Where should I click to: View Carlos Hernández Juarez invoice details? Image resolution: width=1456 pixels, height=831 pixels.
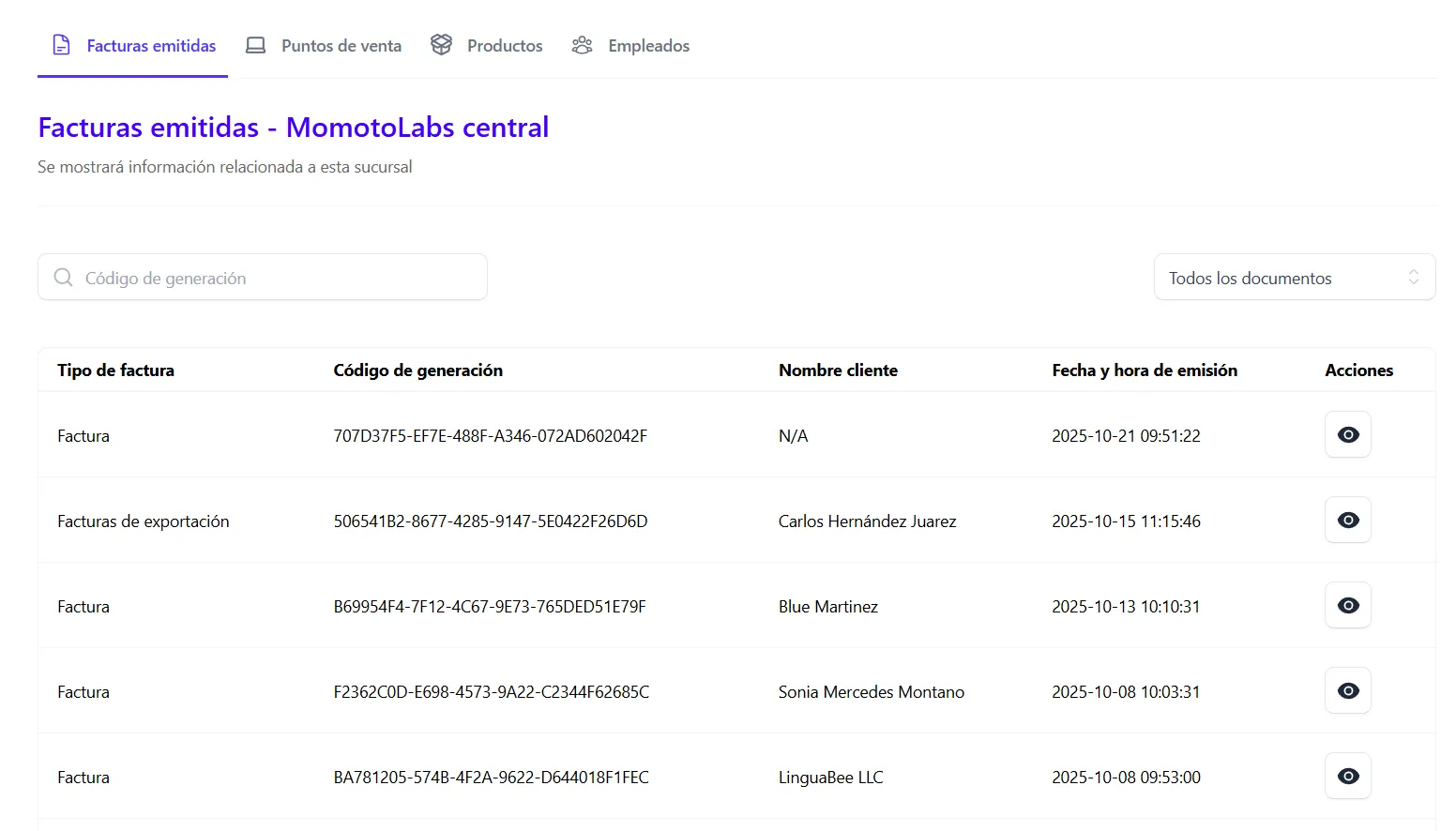click(x=1347, y=521)
